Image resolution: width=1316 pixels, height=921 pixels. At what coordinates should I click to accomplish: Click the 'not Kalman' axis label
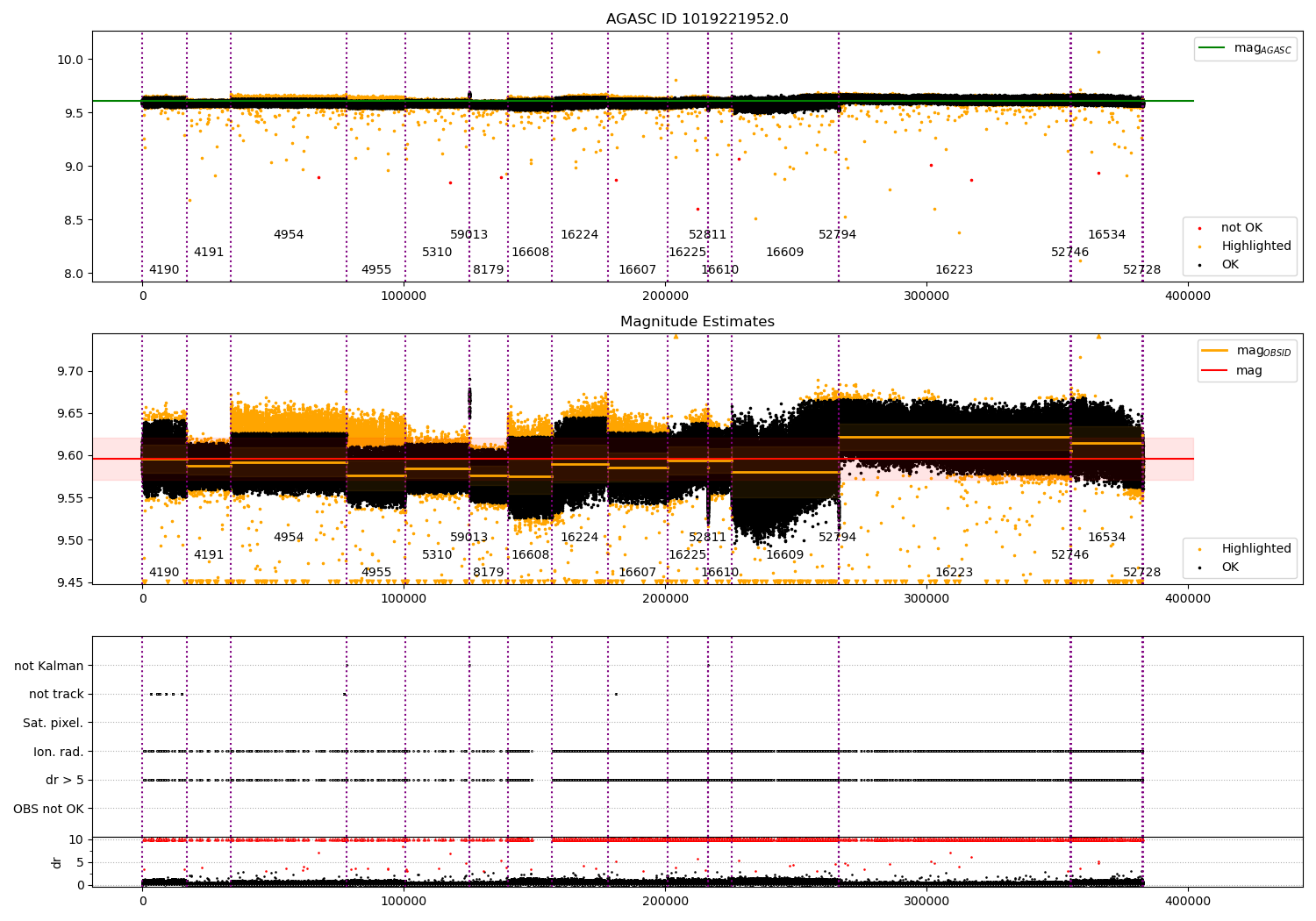coord(49,666)
